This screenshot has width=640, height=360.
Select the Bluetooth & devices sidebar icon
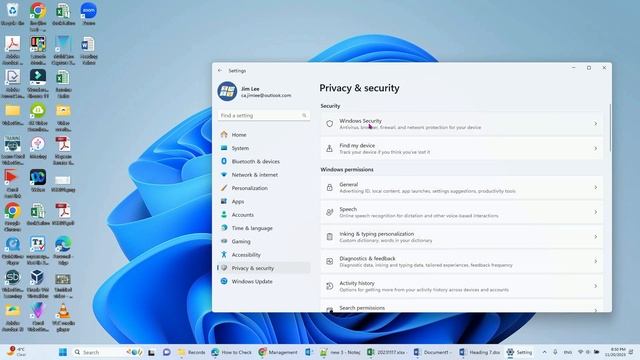click(224, 161)
